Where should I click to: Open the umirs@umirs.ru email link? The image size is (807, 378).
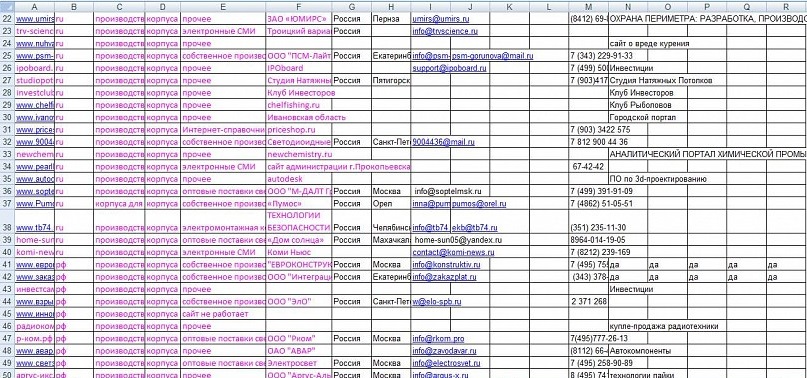point(441,19)
